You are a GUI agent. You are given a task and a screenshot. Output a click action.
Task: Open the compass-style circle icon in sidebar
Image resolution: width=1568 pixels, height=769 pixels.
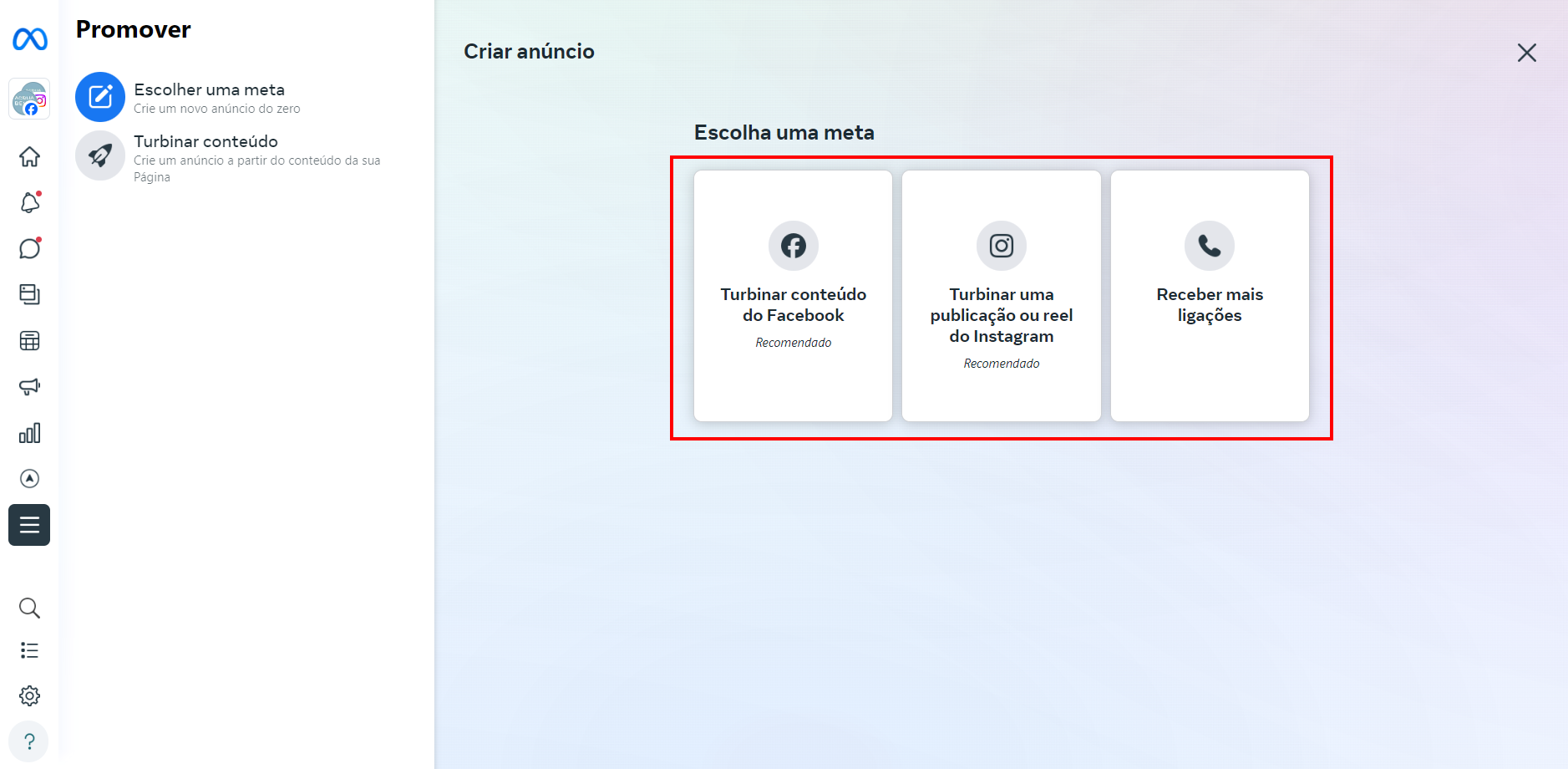point(29,478)
